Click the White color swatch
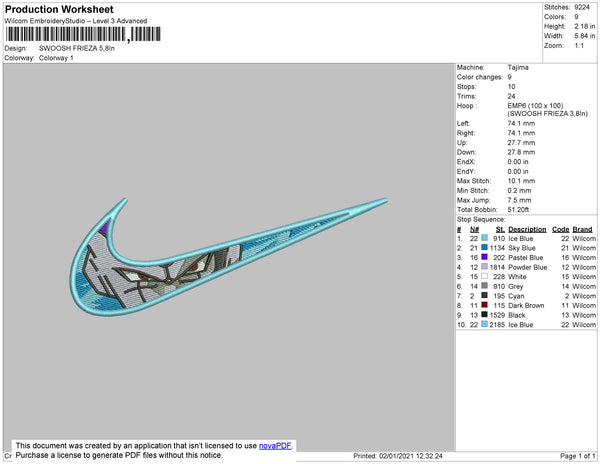 pos(484,276)
